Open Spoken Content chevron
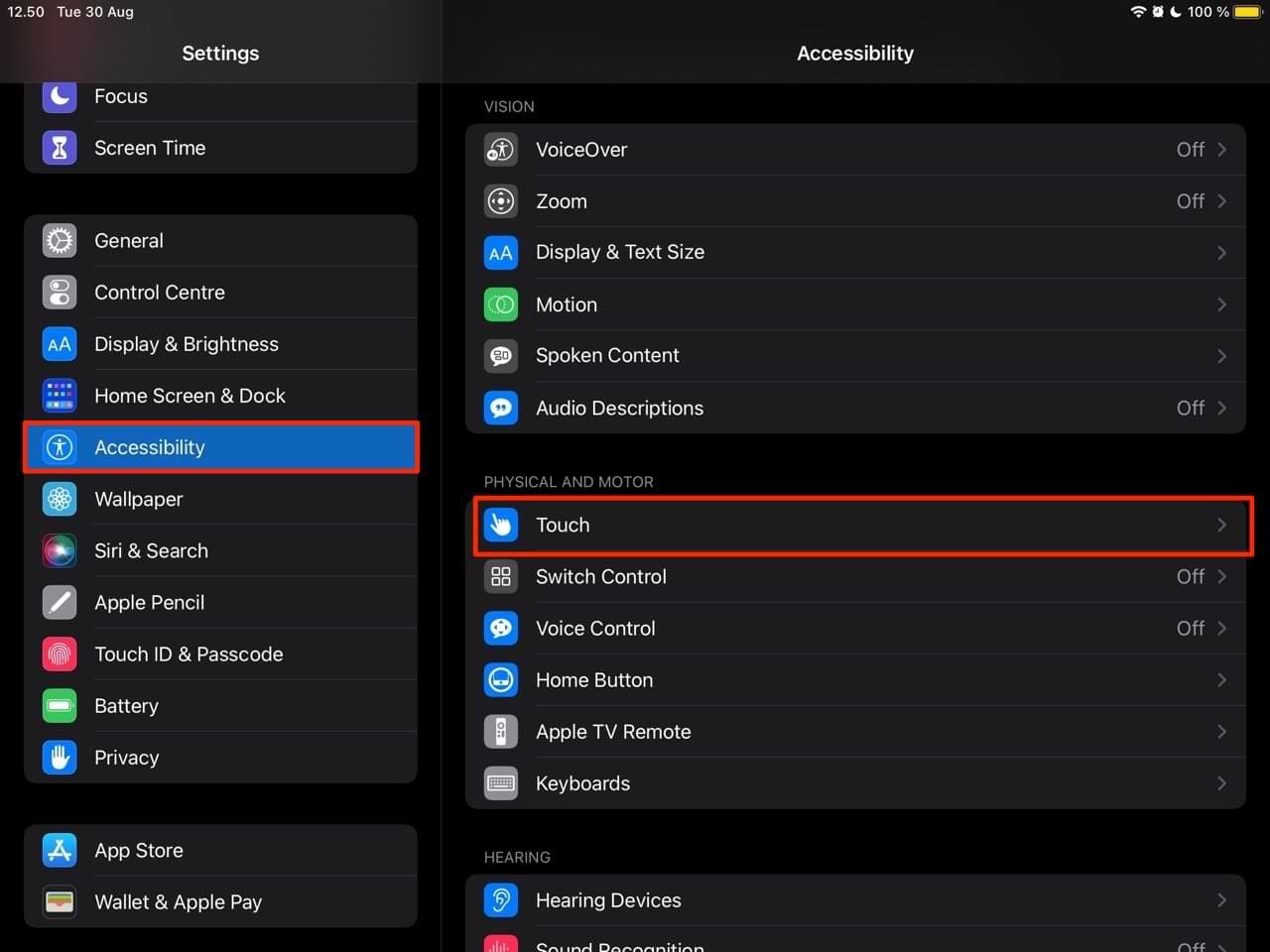The height and width of the screenshot is (952, 1270). click(x=1222, y=356)
